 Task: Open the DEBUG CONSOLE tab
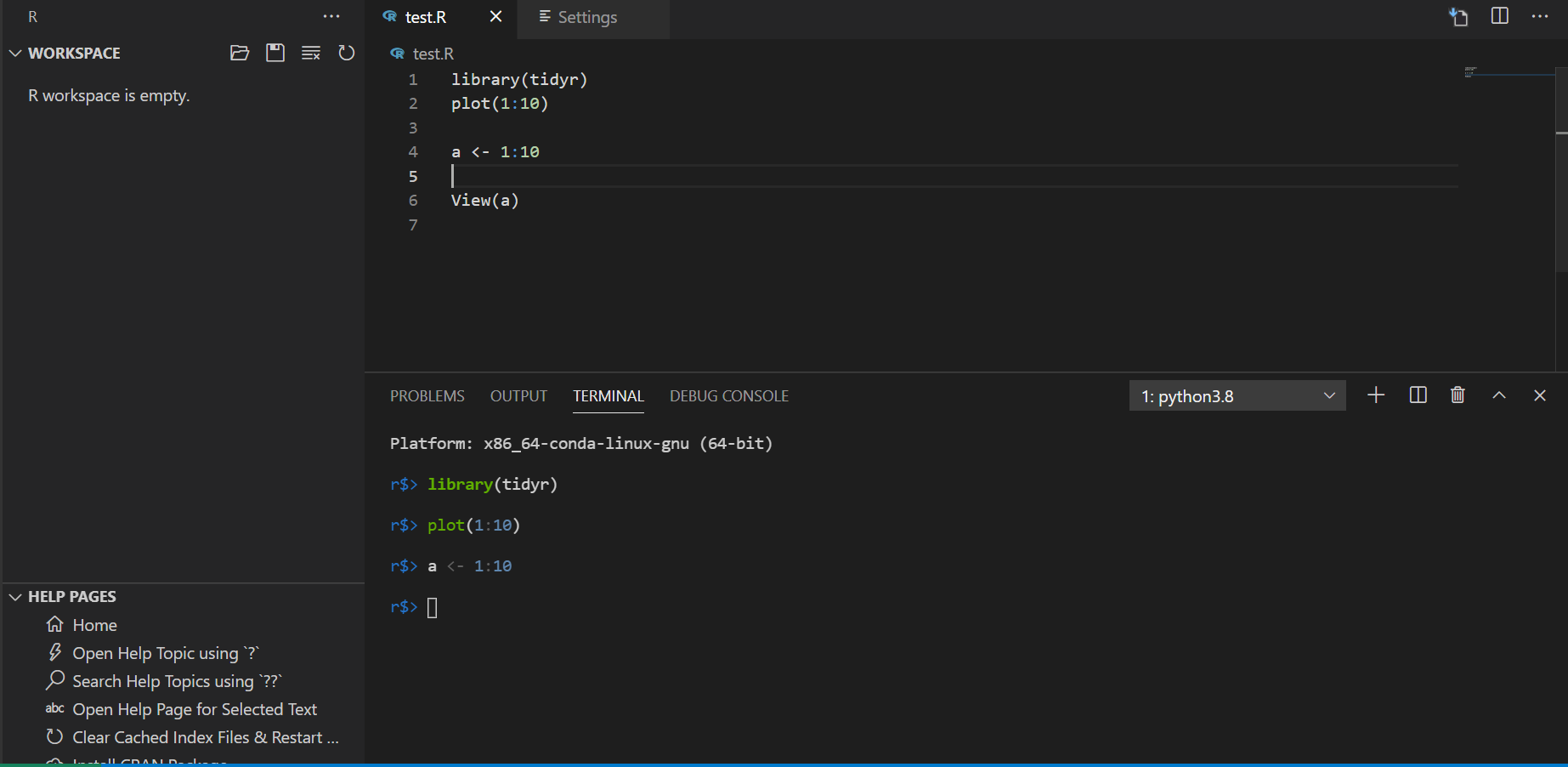pos(729,395)
